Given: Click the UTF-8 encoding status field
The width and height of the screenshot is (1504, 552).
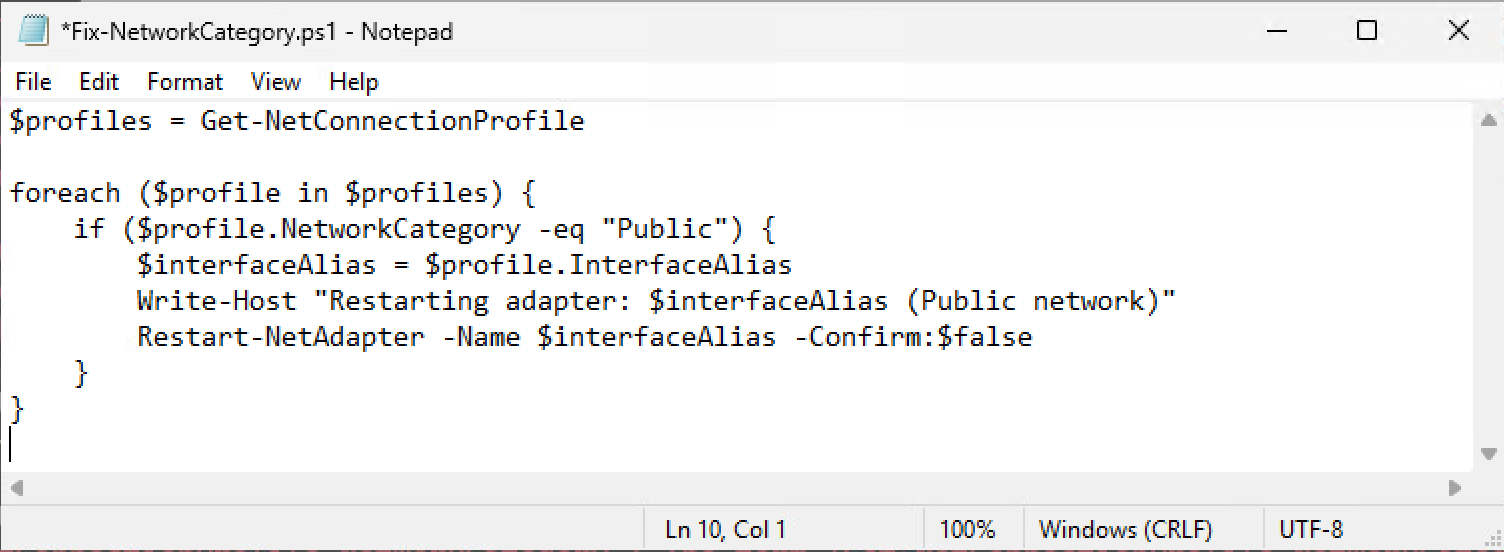Looking at the screenshot, I should 1311,529.
